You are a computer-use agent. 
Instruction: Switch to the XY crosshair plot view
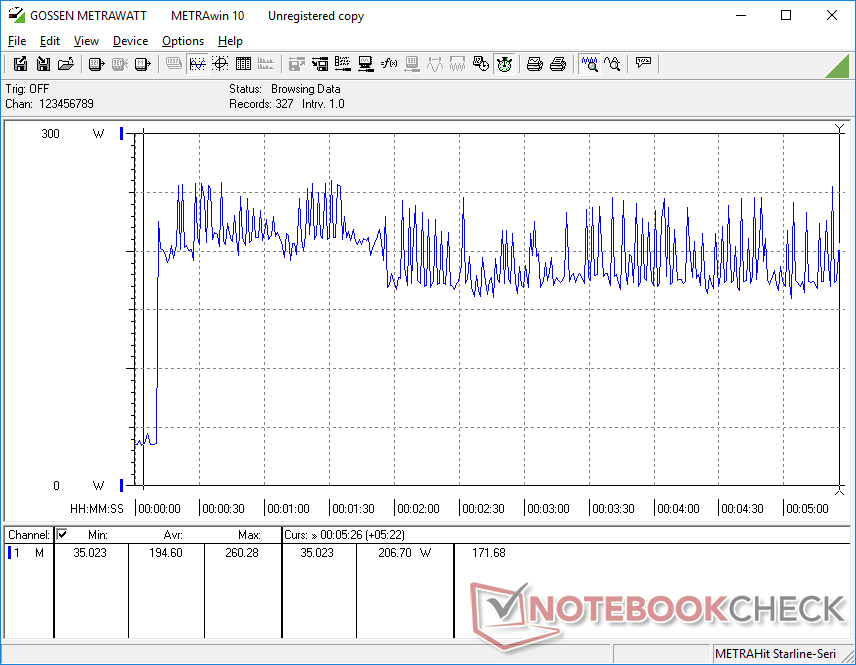coord(220,64)
